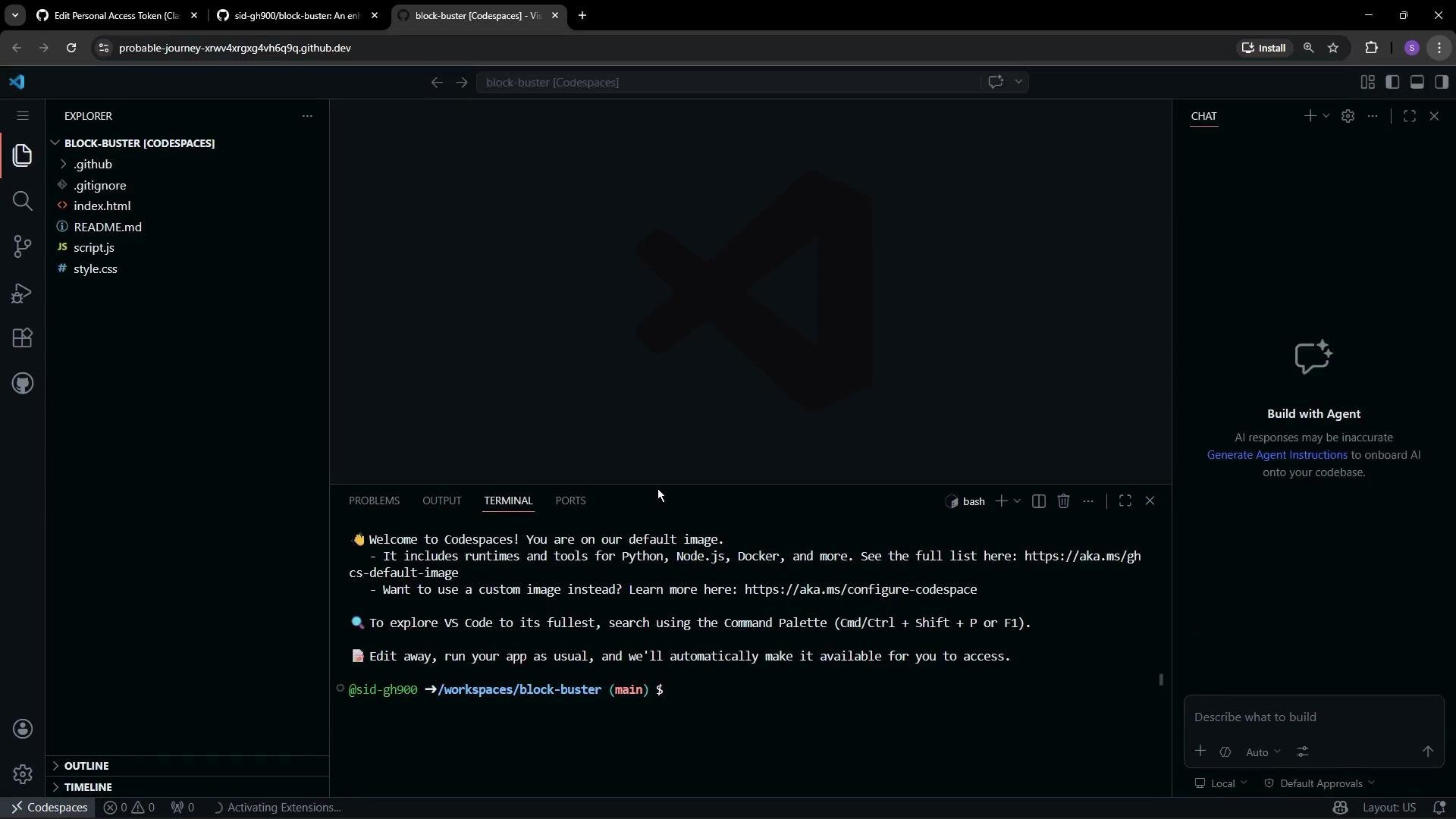Click the command center search box
Screen dimensions: 1456x819
tap(728, 82)
